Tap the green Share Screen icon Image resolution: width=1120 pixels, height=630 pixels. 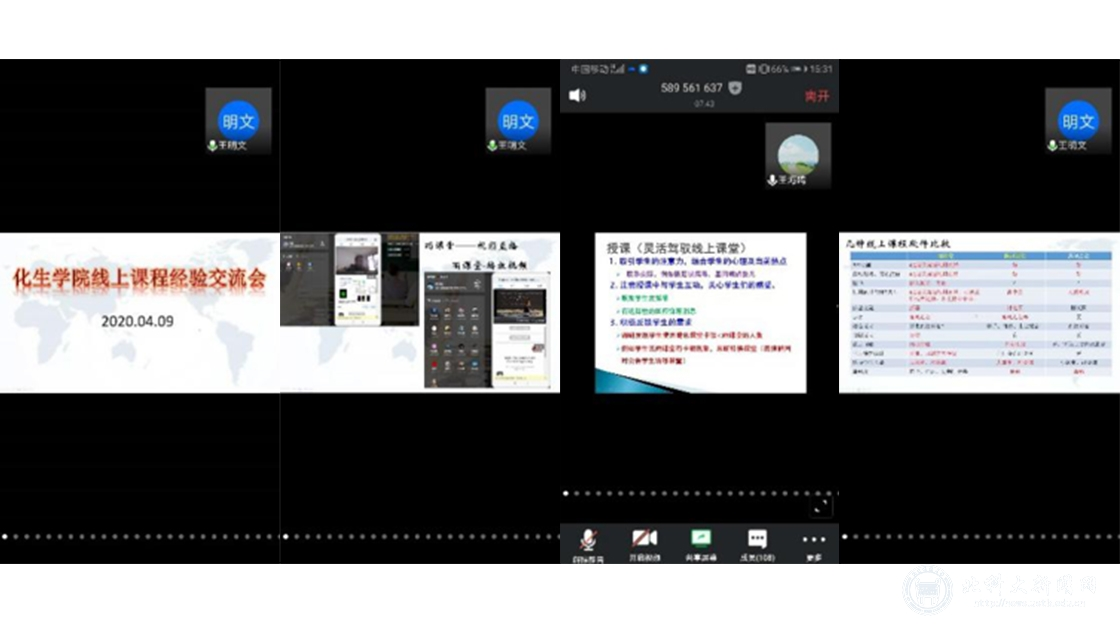point(701,541)
